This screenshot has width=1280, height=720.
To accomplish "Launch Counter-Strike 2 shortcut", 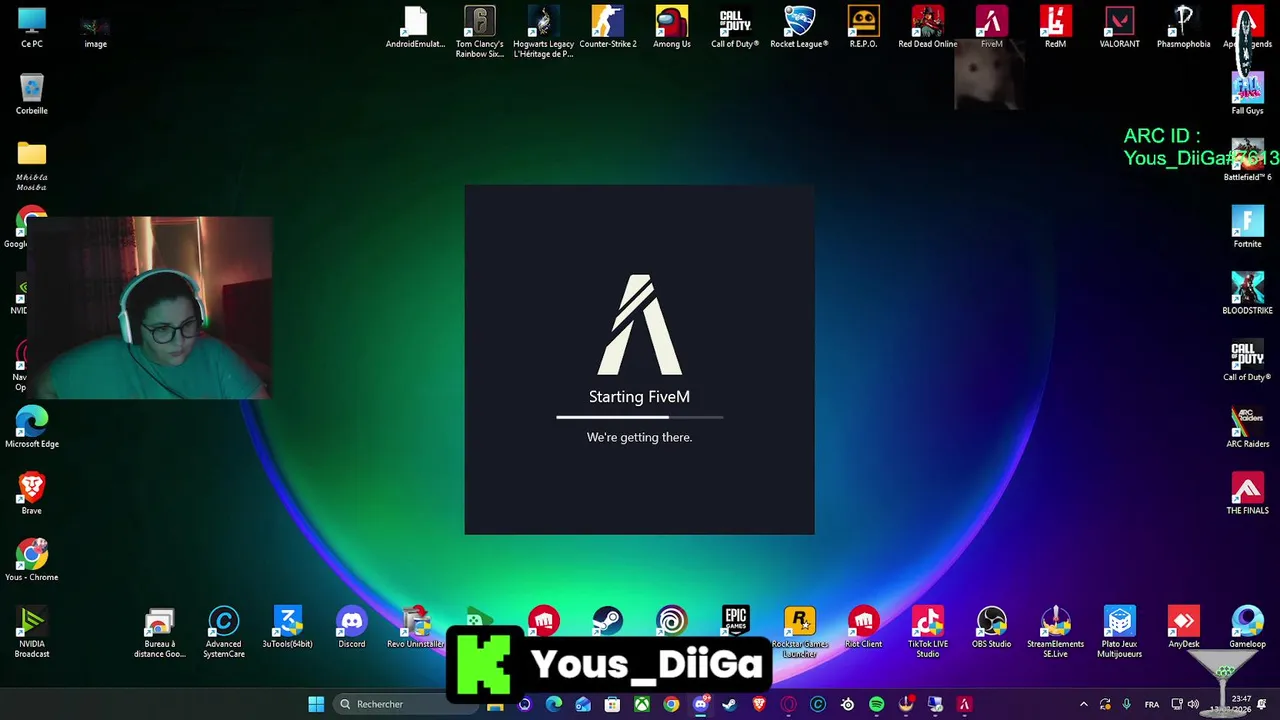I will (608, 28).
